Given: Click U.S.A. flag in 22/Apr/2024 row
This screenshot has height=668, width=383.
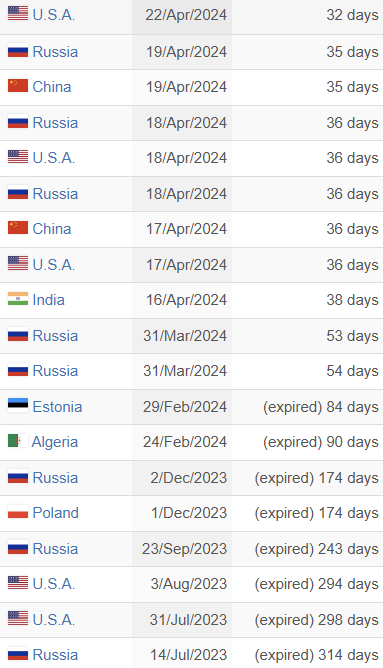Looking at the screenshot, I should (18, 14).
